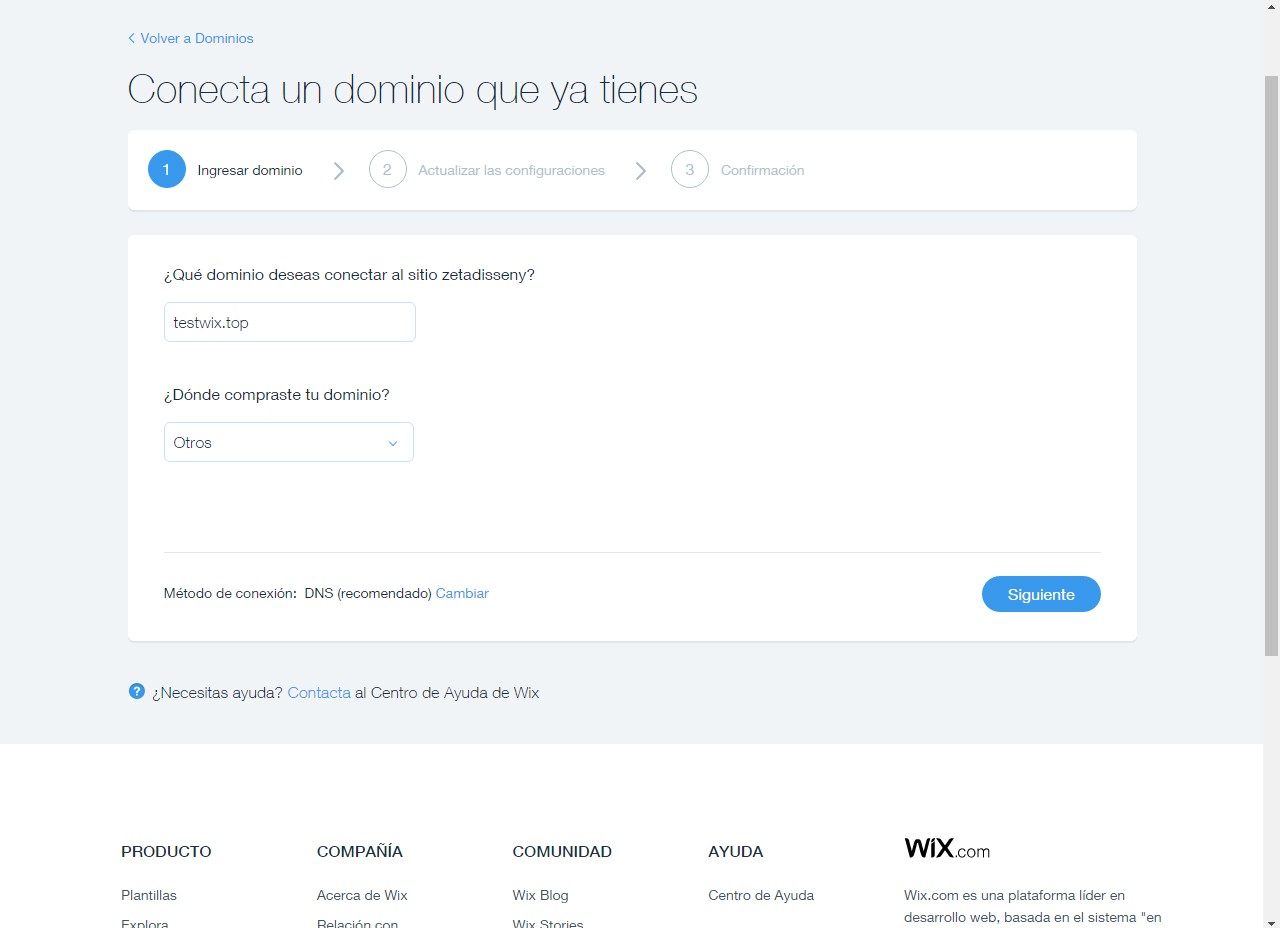
Task: Click the back chevron beside Volver a Dominios
Action: click(131, 38)
